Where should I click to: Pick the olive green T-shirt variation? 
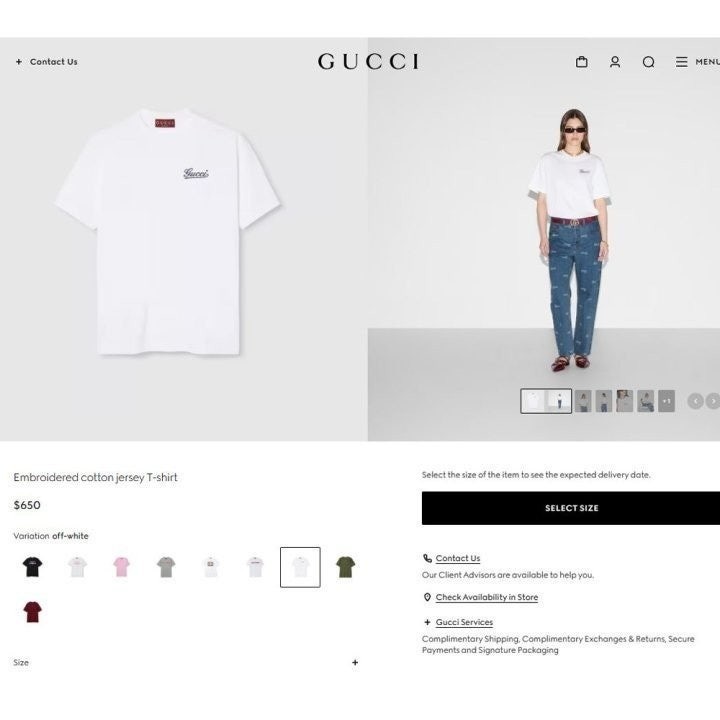[345, 567]
